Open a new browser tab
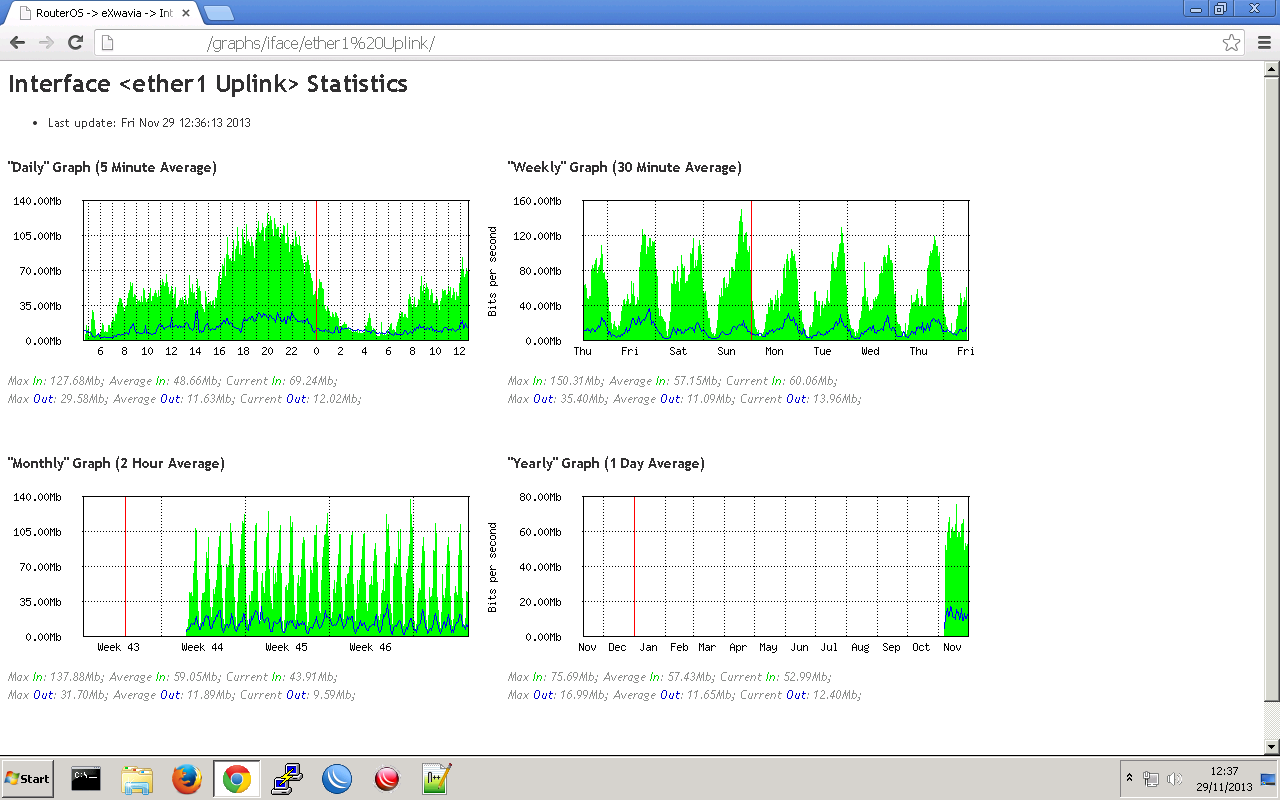This screenshot has width=1280, height=800. [x=219, y=13]
